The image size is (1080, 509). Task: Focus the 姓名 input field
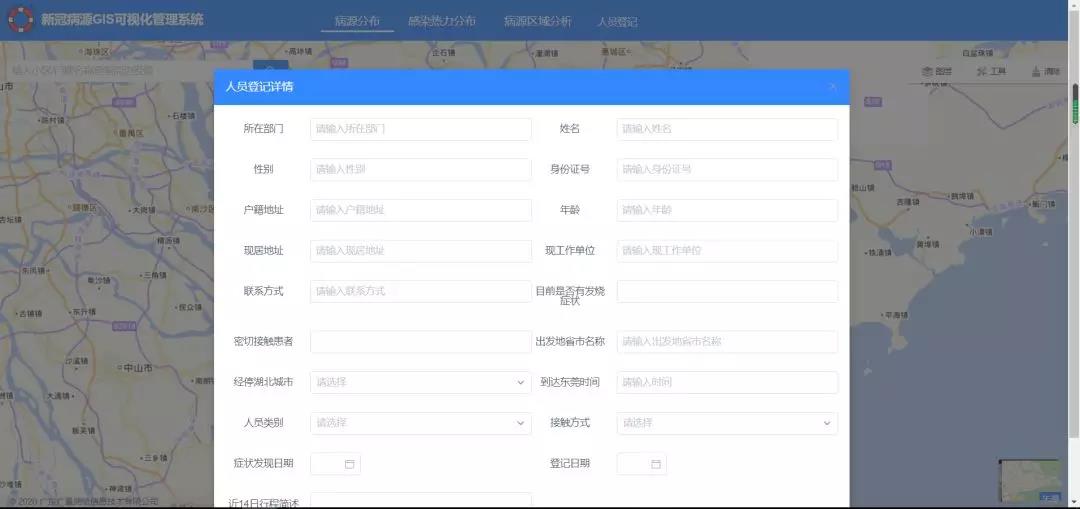(x=727, y=129)
